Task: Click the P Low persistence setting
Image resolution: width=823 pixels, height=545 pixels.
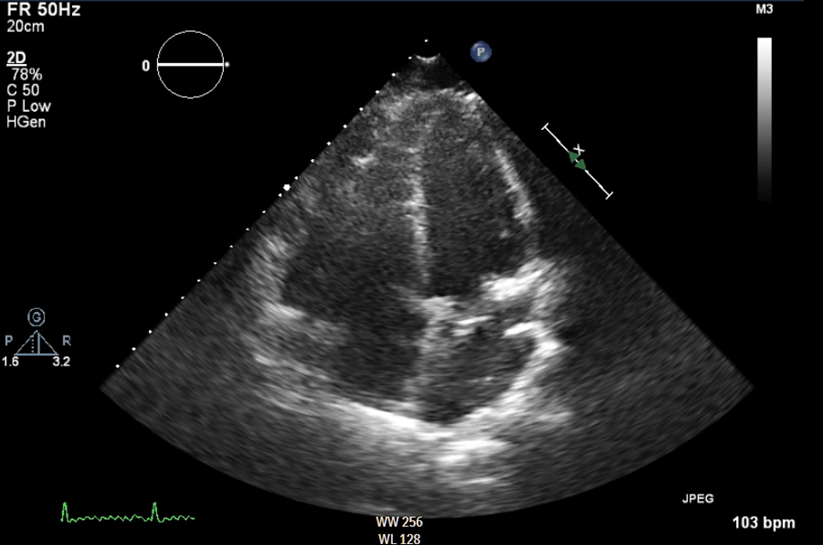Action: point(28,106)
